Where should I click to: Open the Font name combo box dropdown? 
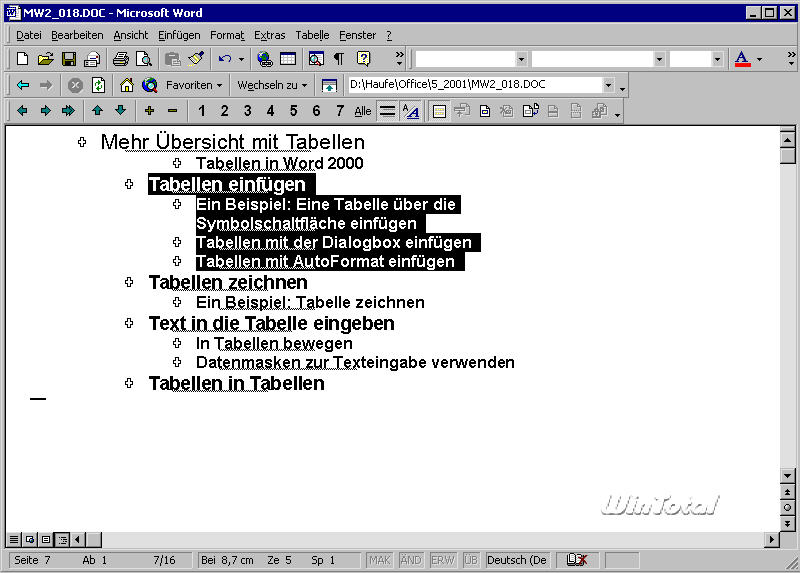(659, 60)
